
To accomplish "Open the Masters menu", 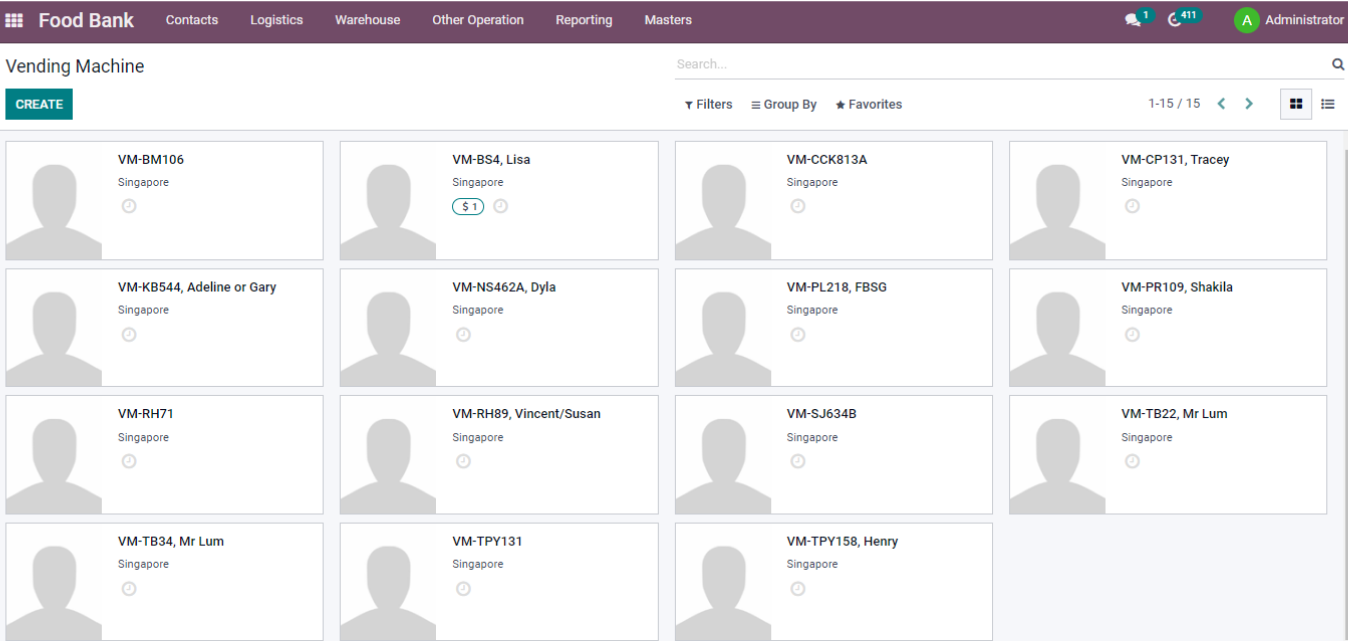I will click(x=668, y=20).
